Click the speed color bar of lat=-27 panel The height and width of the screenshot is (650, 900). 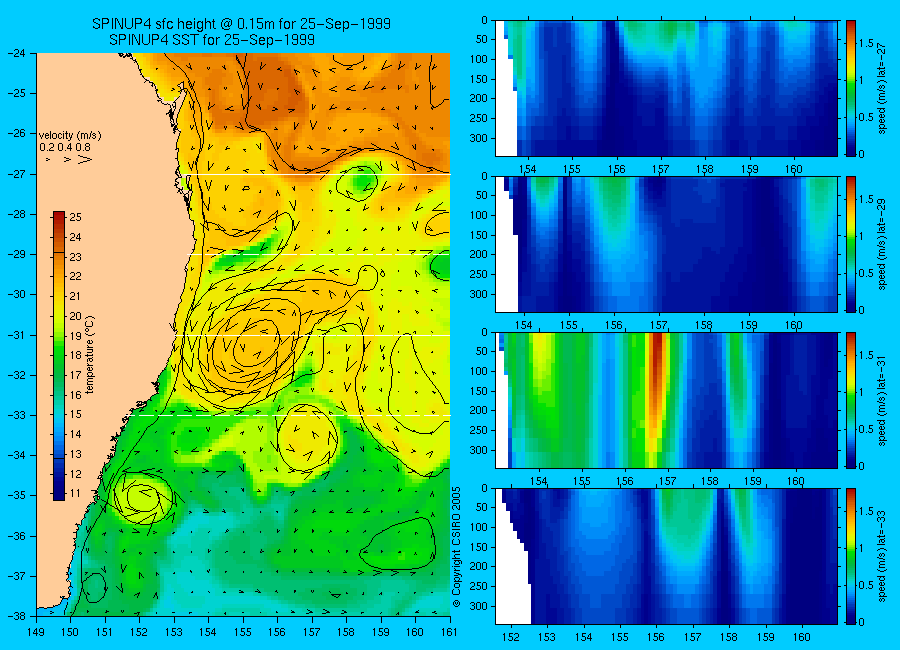pos(851,88)
